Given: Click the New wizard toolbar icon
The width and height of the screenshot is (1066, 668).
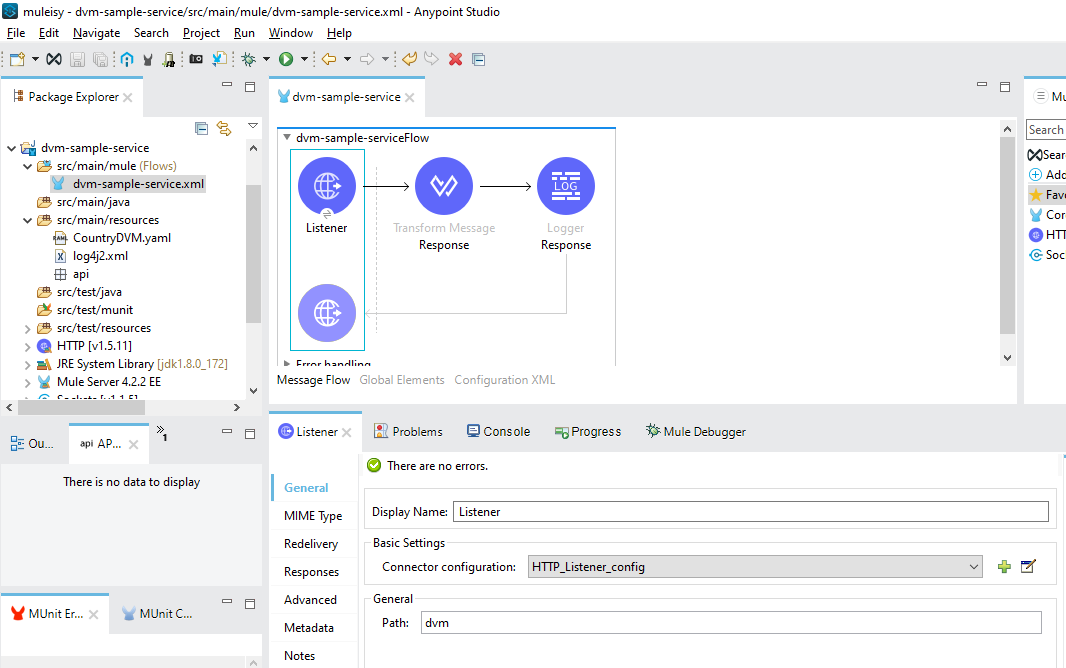Looking at the screenshot, I should pos(17,59).
